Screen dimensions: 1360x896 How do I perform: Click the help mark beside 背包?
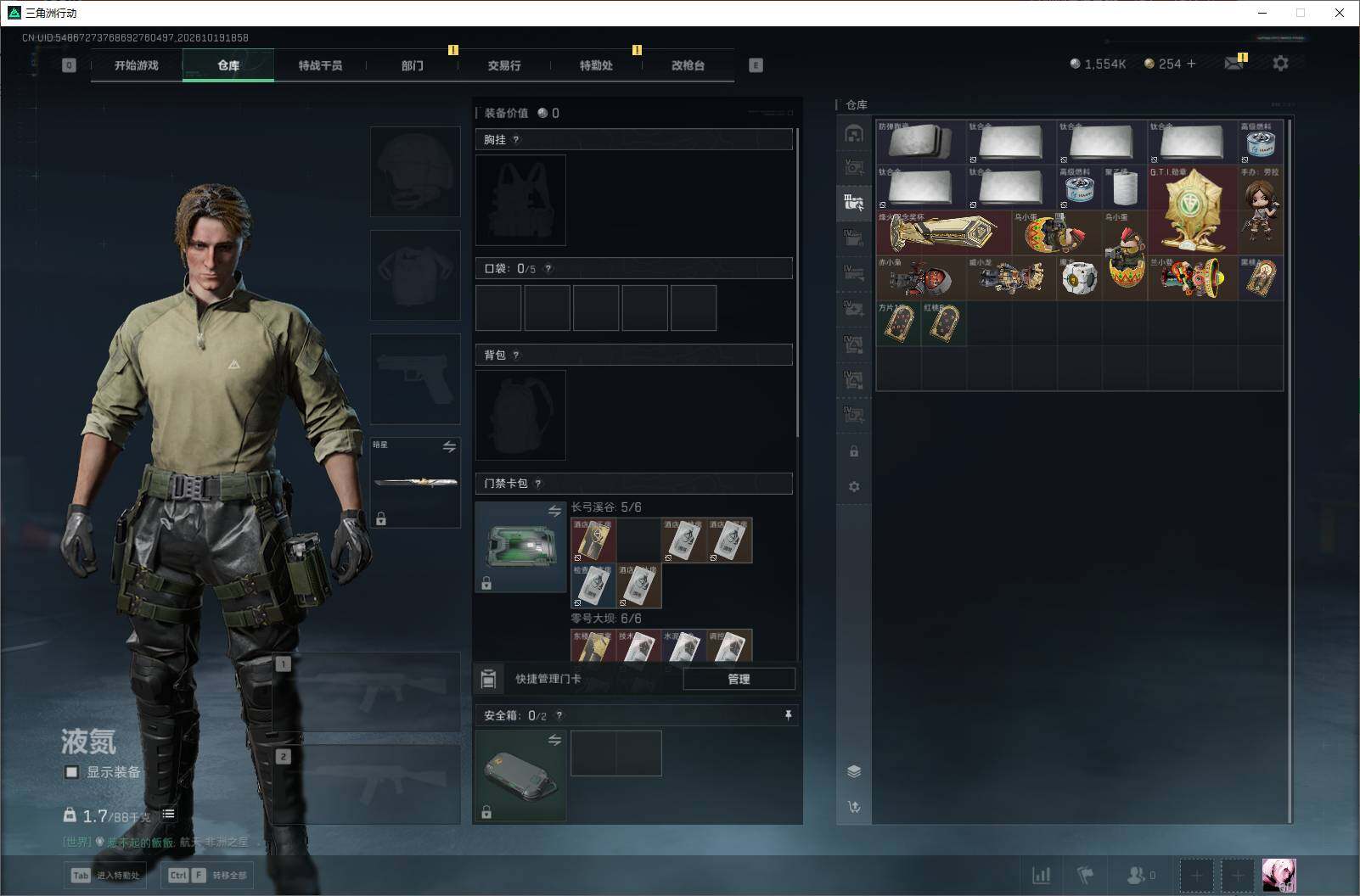515,355
